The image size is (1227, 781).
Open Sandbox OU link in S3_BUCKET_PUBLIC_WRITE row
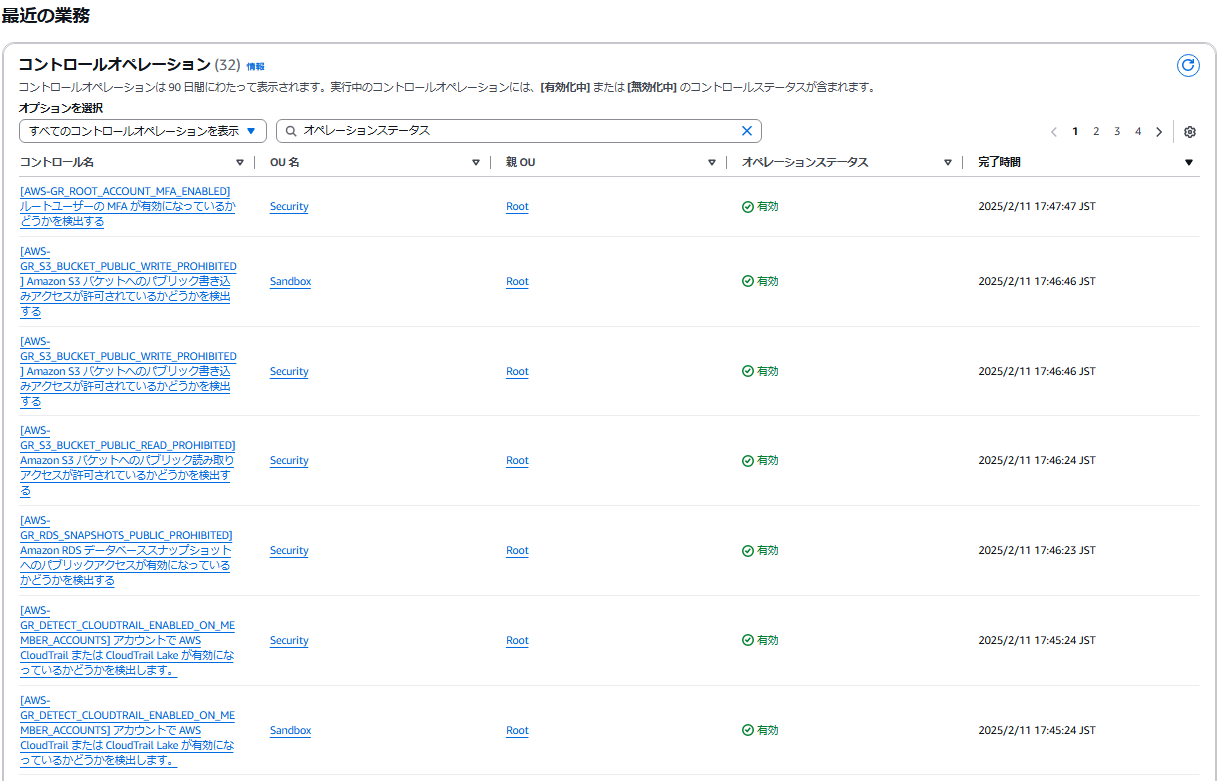[x=290, y=282]
